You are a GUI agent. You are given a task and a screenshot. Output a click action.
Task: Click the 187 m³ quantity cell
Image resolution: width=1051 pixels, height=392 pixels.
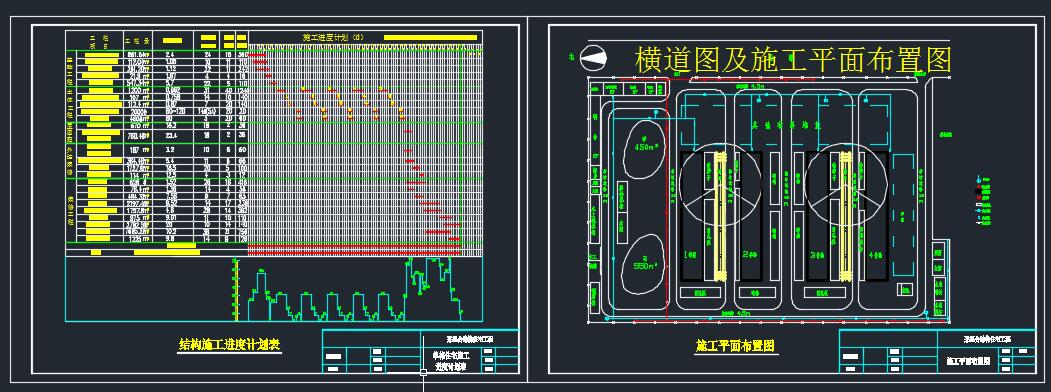tap(138, 149)
